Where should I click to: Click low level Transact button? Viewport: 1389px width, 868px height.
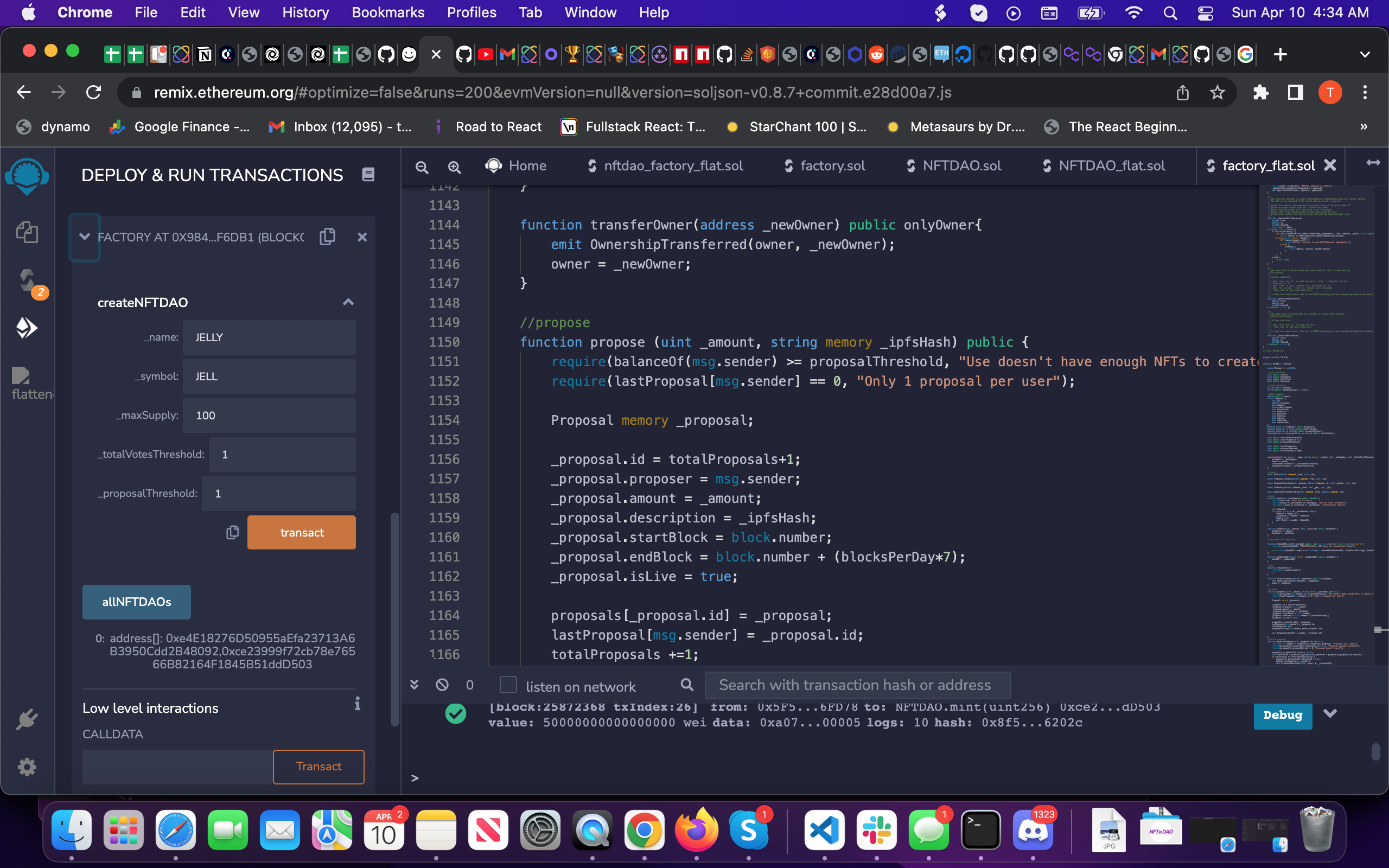[x=318, y=767]
